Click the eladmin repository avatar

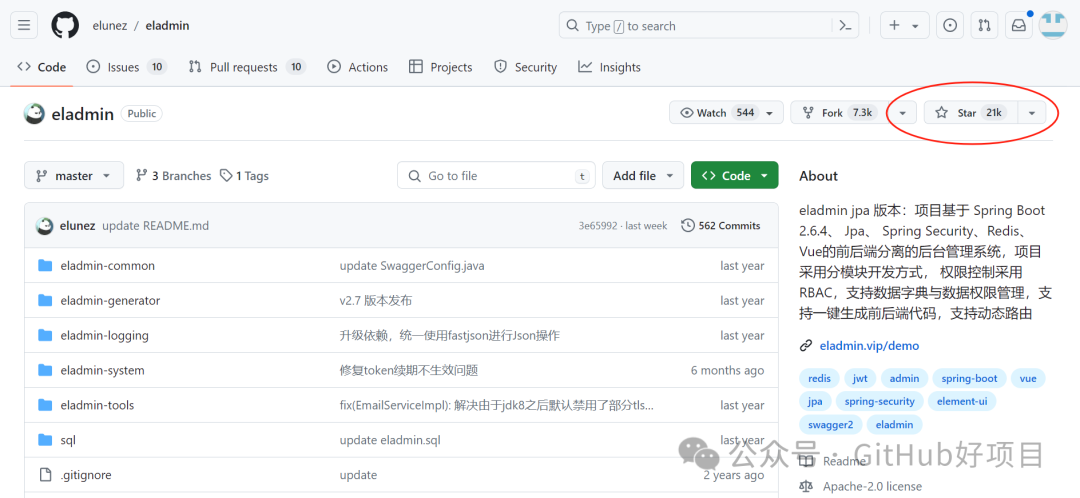tap(34, 114)
